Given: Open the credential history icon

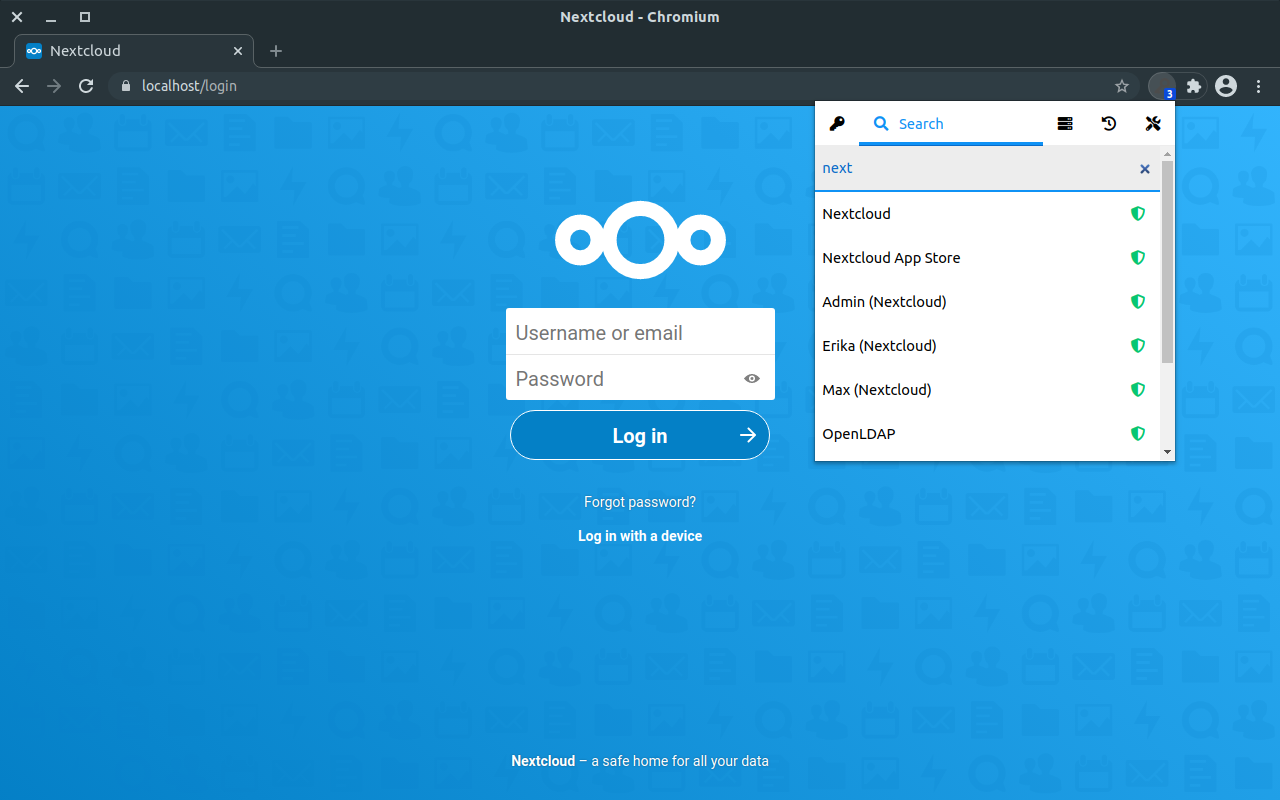Looking at the screenshot, I should click(1108, 123).
